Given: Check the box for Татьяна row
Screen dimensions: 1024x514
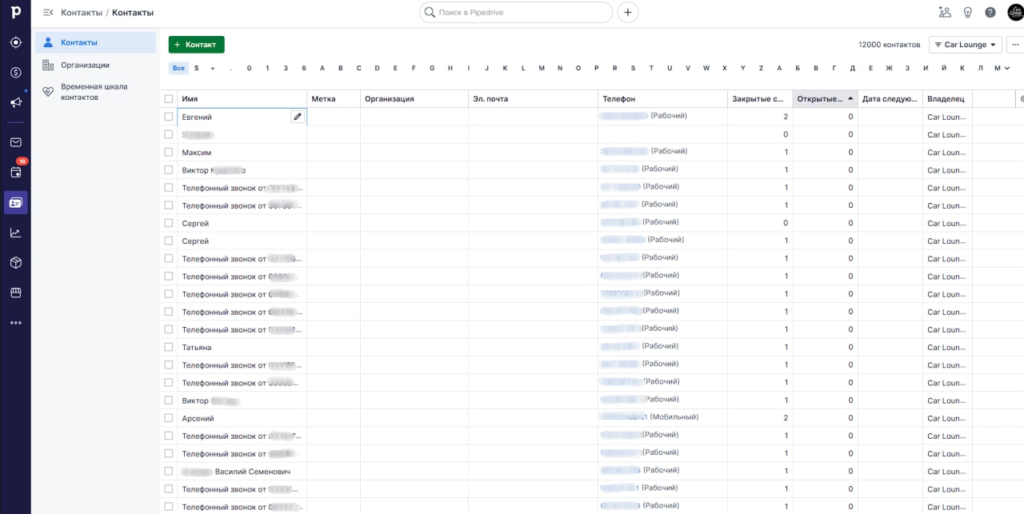Looking at the screenshot, I should pos(168,347).
